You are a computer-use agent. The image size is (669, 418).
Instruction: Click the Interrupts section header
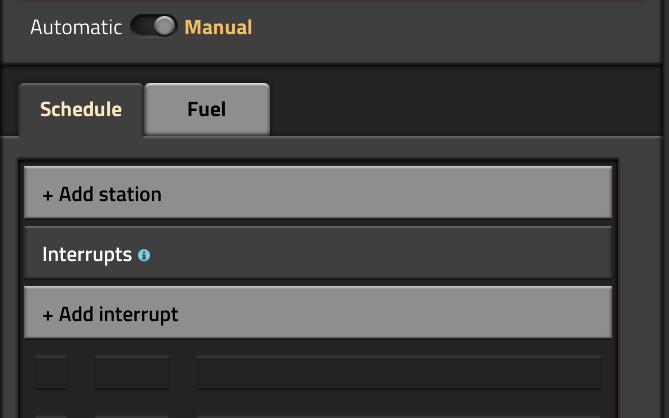[x=317, y=254]
